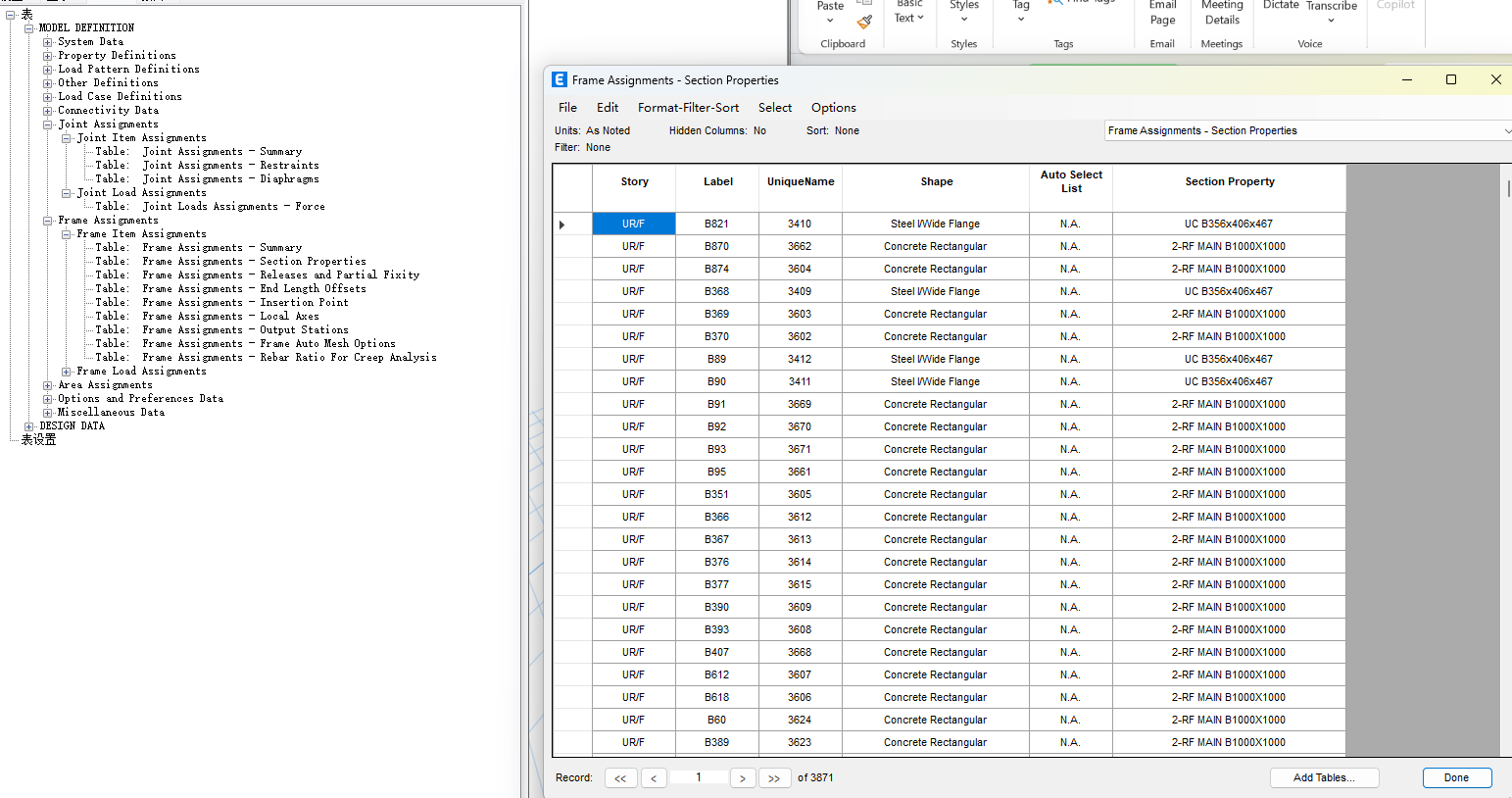Collapse the Joint Assignments tree node

(x=48, y=125)
